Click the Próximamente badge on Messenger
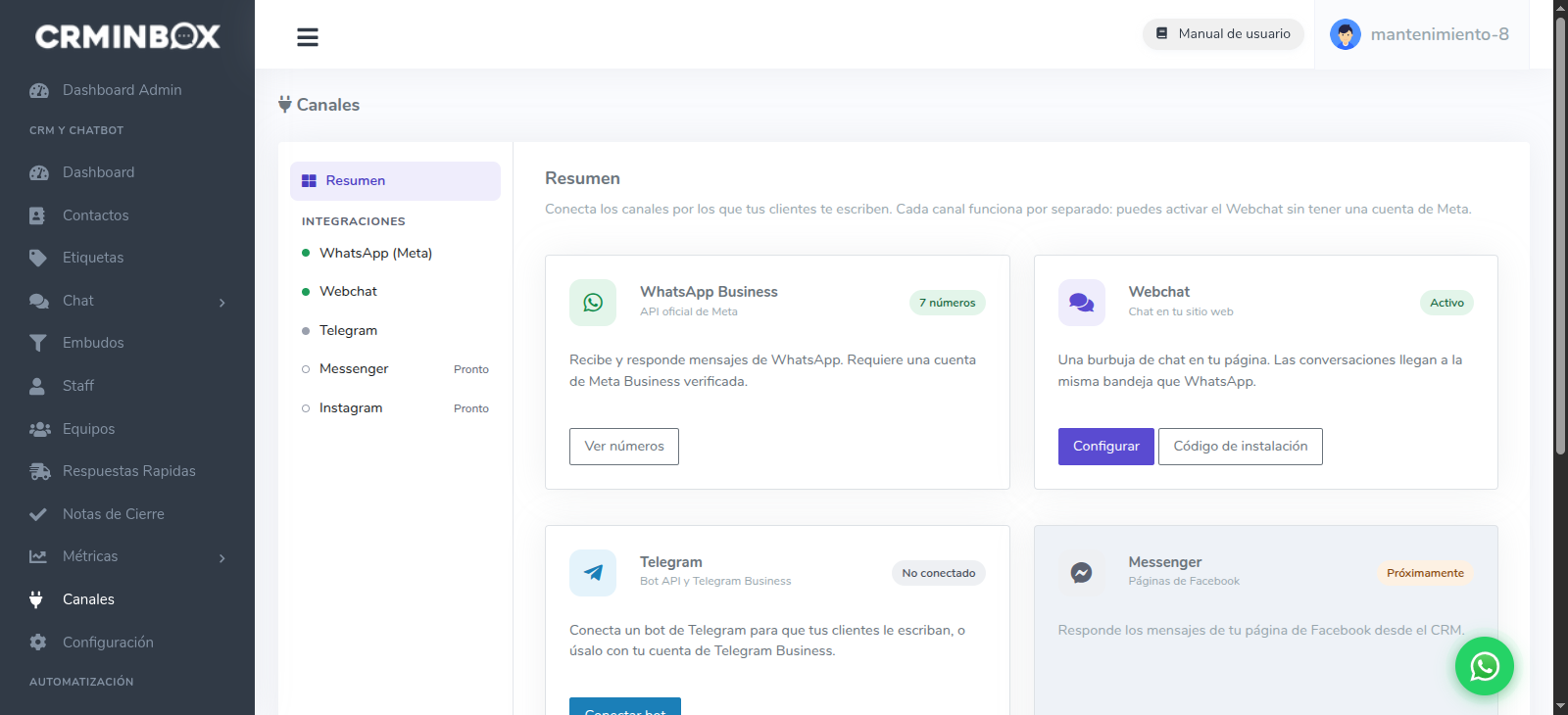Screen dimensions: 1568x715 [x=1425, y=573]
